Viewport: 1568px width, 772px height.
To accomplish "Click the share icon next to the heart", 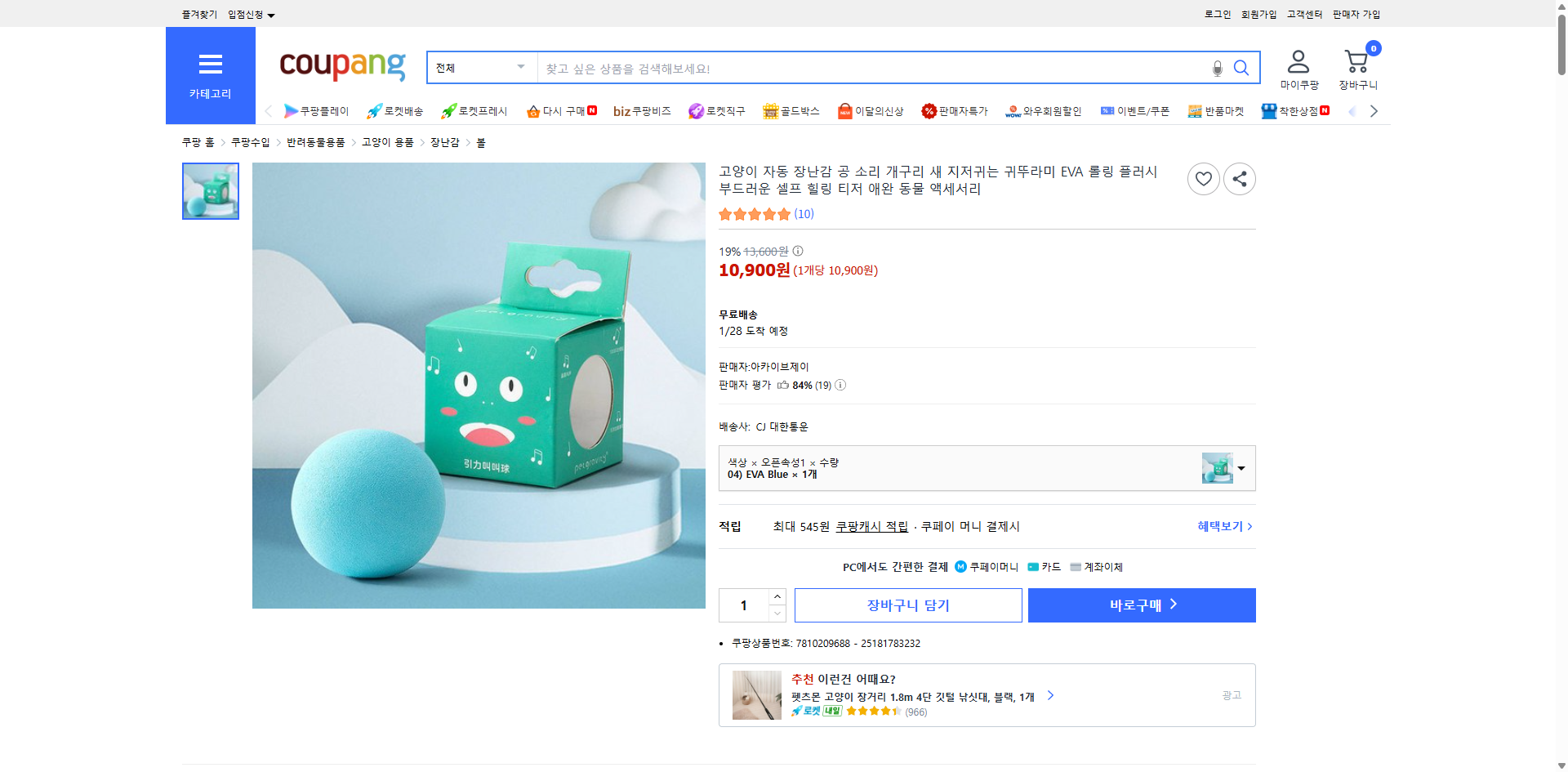I will click(x=1239, y=178).
